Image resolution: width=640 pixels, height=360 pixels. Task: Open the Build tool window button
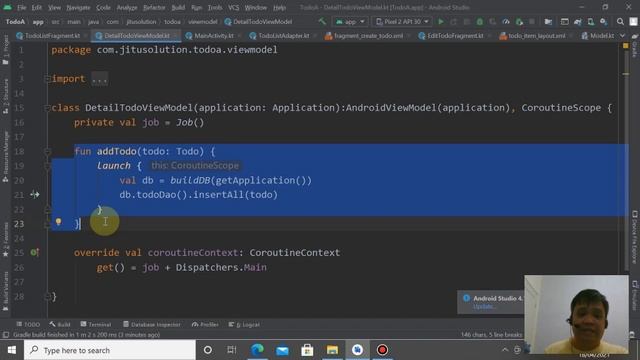pyautogui.click(x=60, y=324)
